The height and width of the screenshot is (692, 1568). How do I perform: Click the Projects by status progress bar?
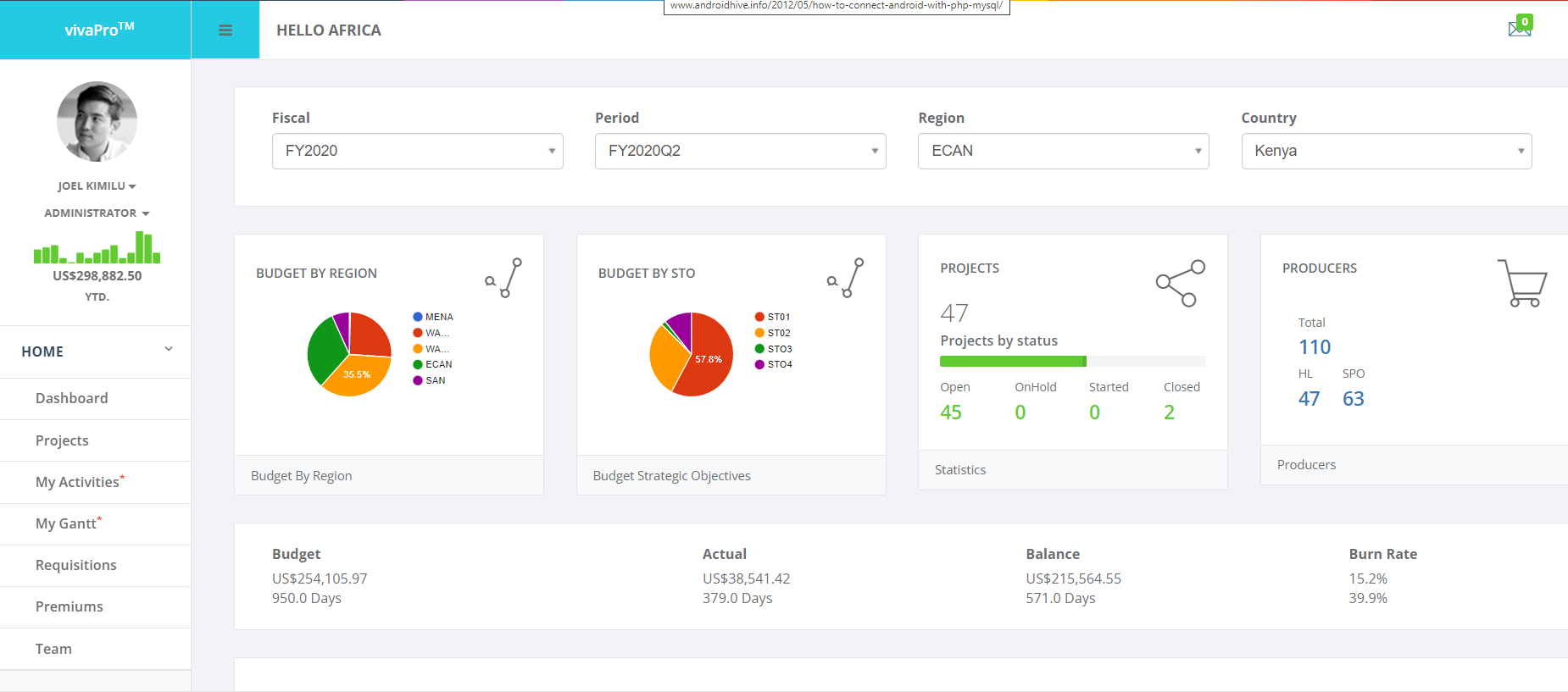(1071, 362)
